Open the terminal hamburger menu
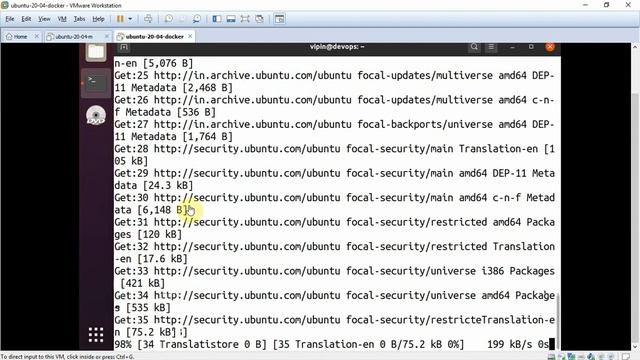640x360 pixels. pos(491,47)
